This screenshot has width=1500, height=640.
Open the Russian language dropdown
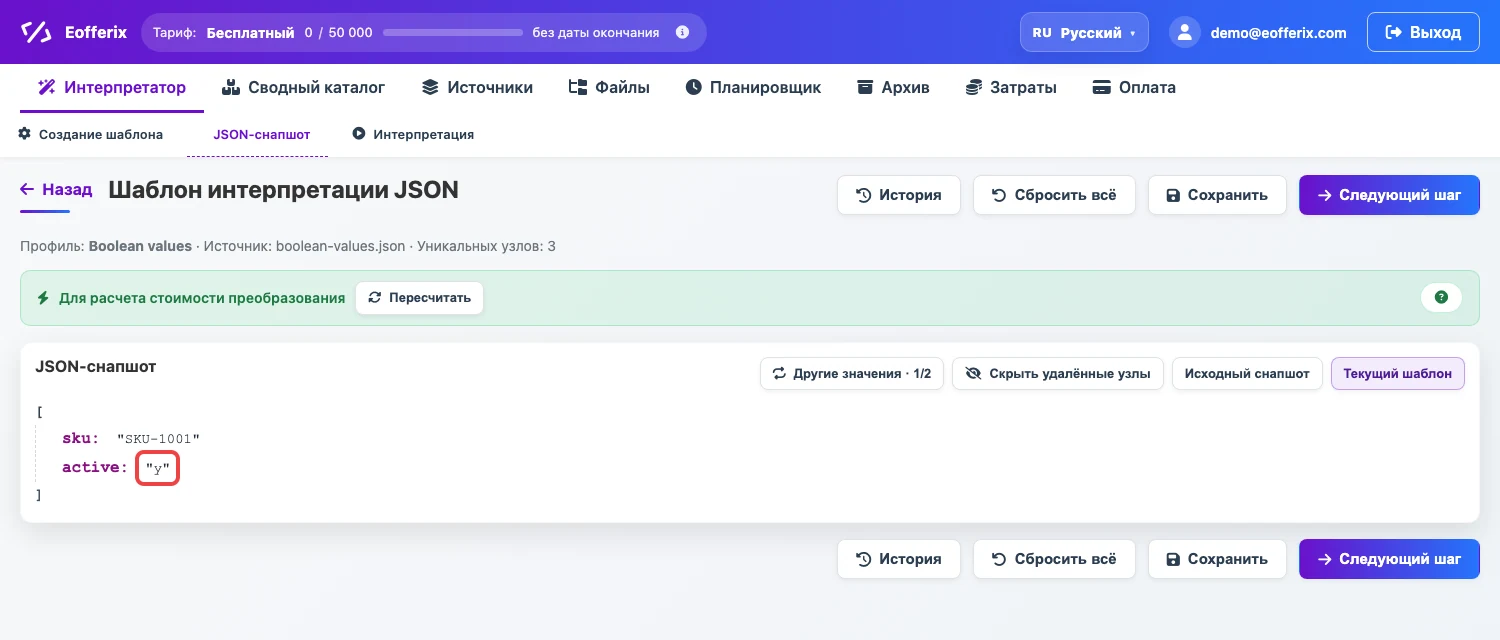pyautogui.click(x=1084, y=32)
